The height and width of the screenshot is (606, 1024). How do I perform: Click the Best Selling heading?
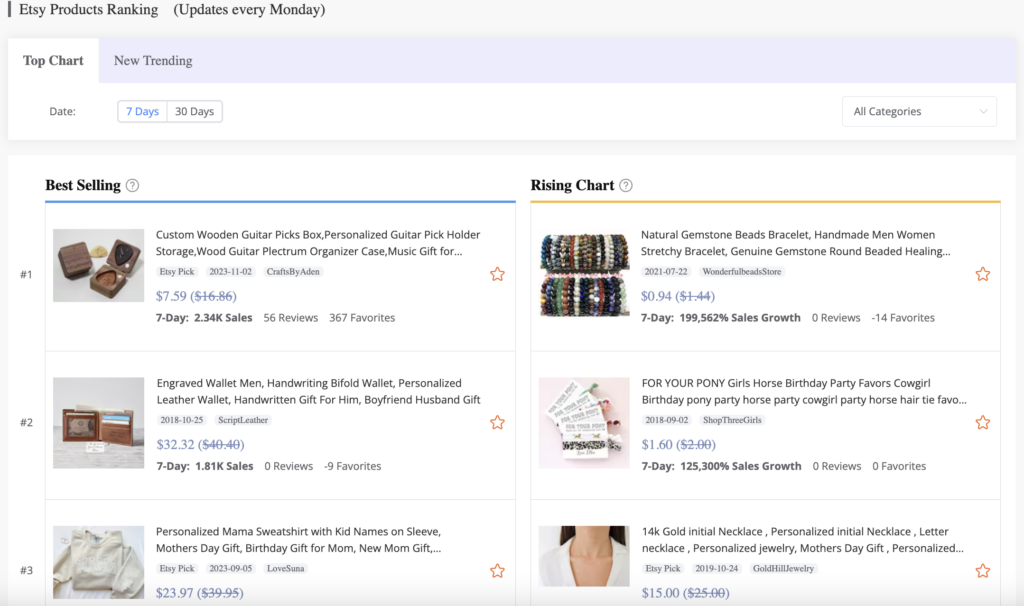(83, 185)
